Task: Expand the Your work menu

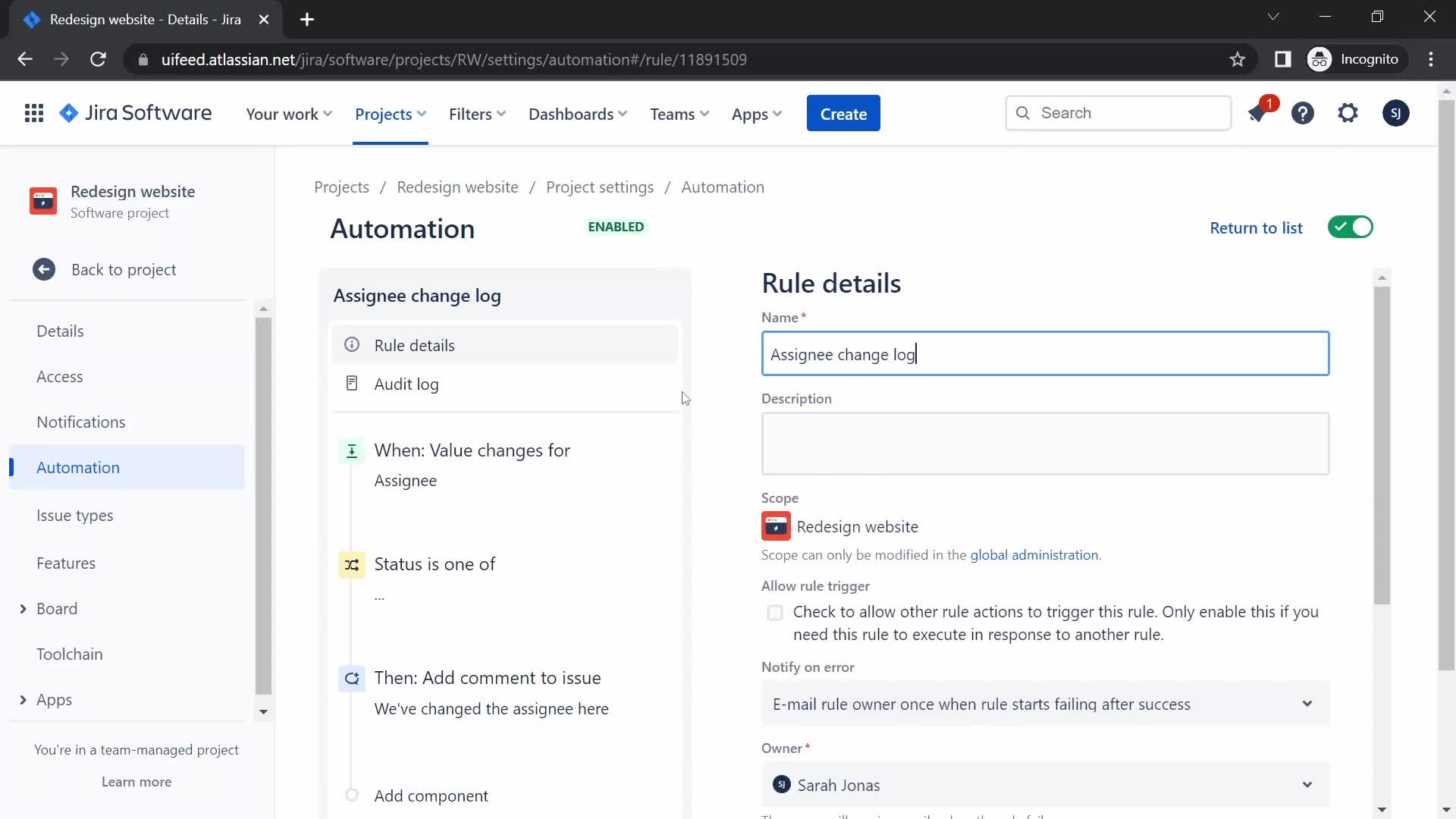Action: click(289, 115)
